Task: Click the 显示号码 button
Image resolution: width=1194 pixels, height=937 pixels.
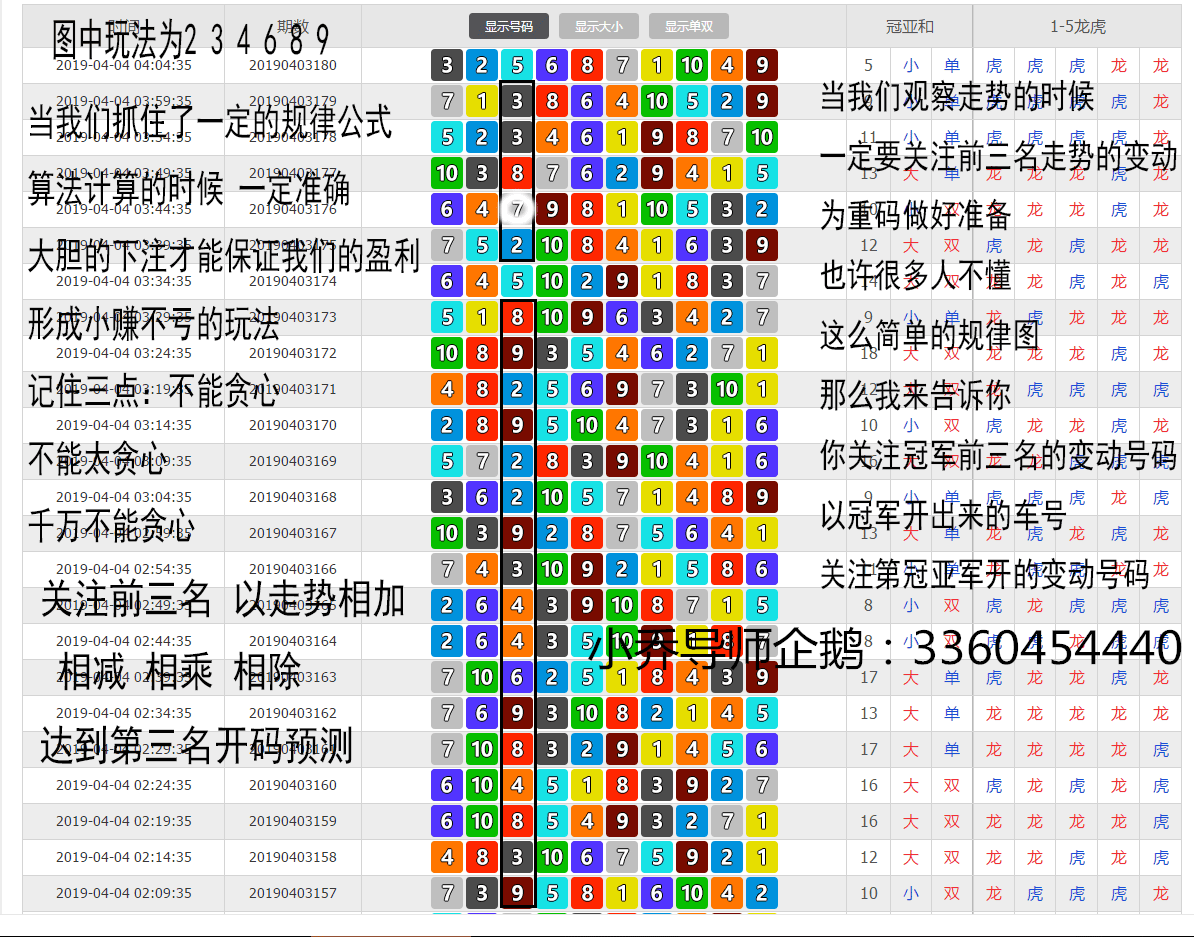Action: 509,26
